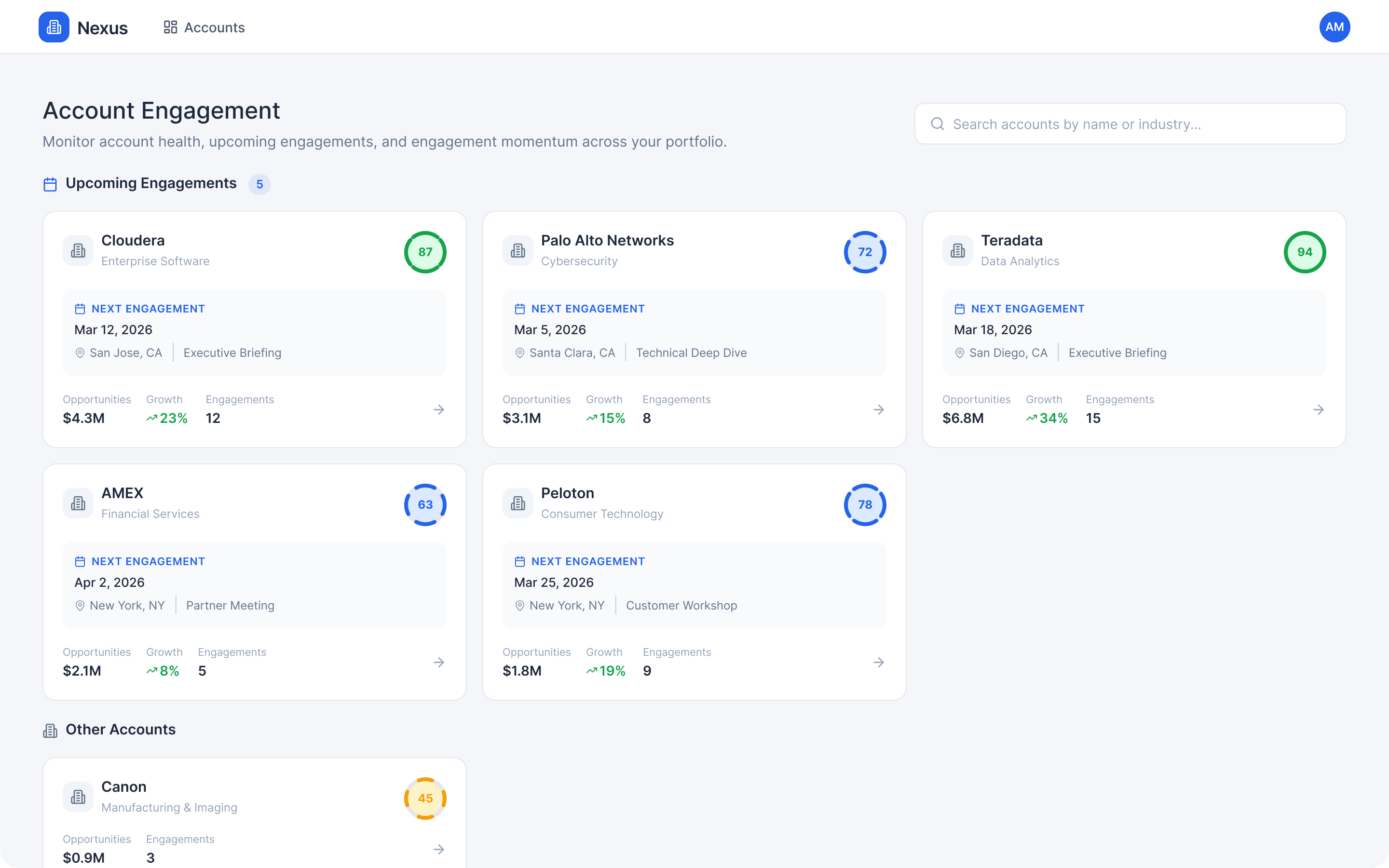Click Cloudera building icon

(78, 251)
